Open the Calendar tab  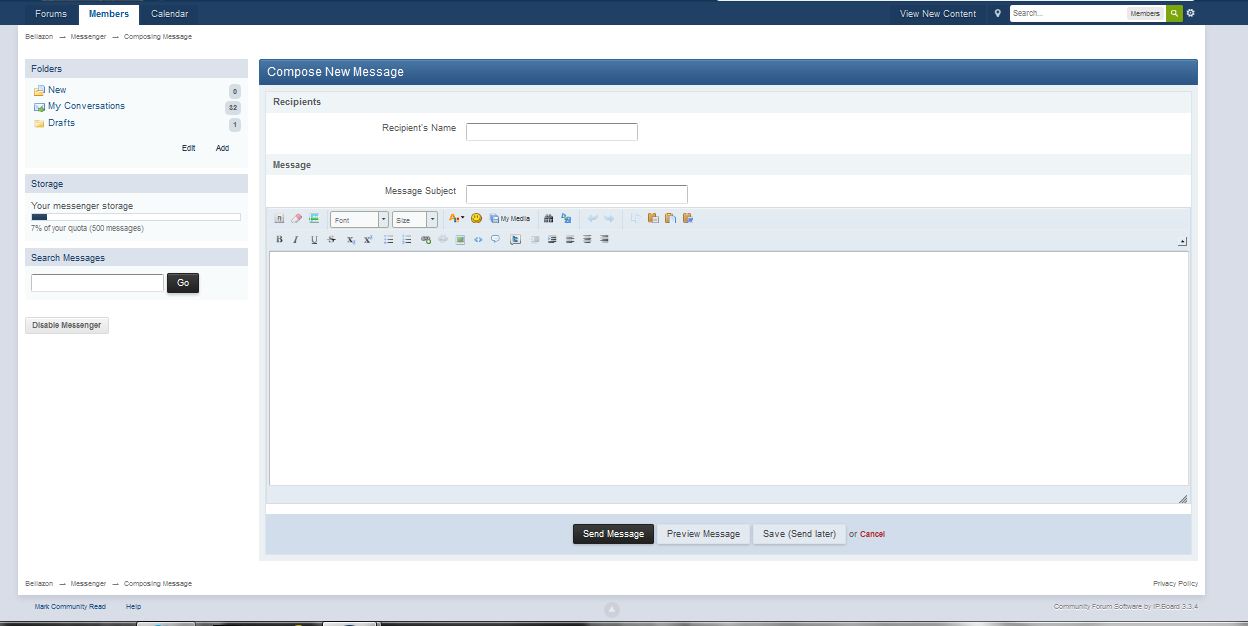[x=170, y=14]
